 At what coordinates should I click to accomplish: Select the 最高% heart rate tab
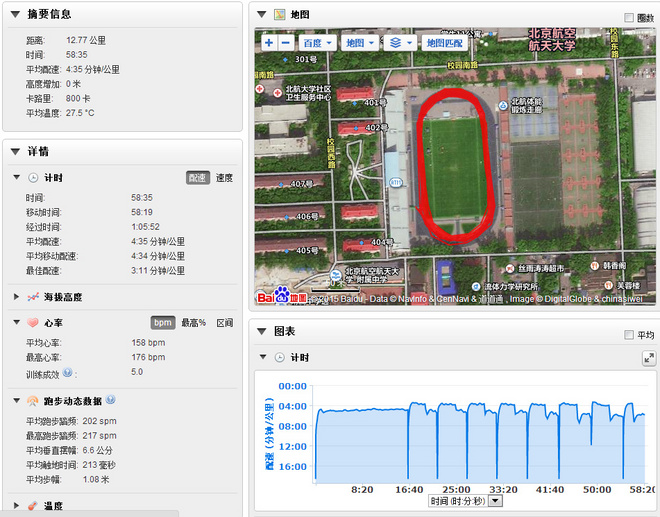pos(194,323)
